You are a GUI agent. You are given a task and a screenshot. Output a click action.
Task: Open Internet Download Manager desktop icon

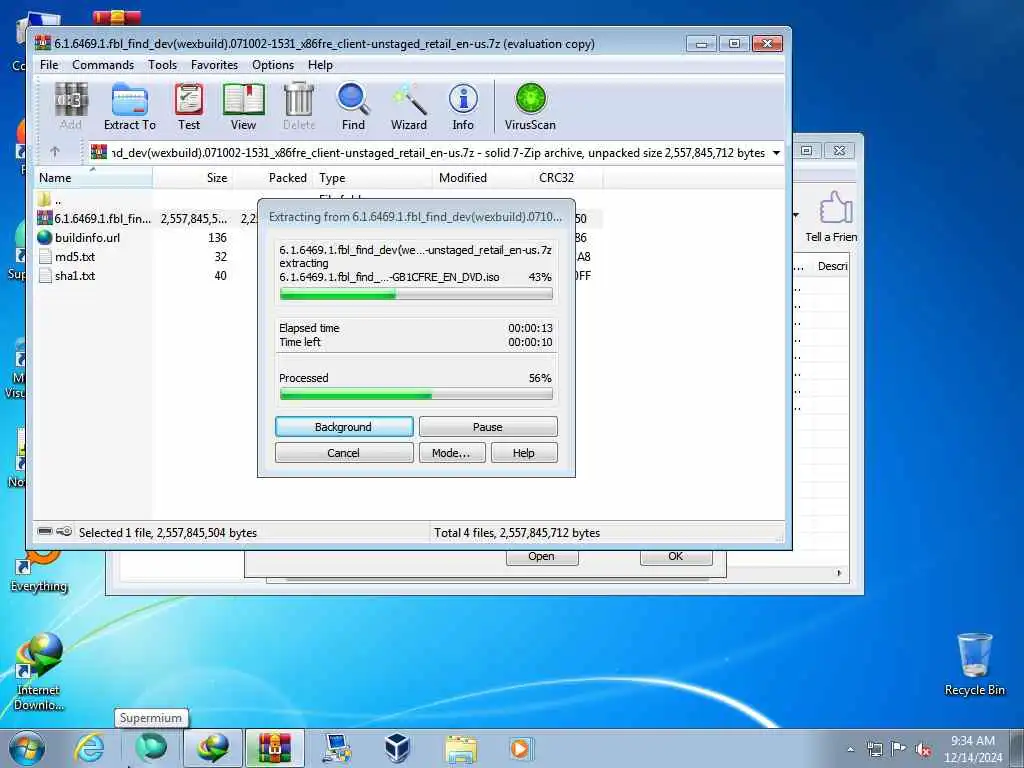coord(39,671)
